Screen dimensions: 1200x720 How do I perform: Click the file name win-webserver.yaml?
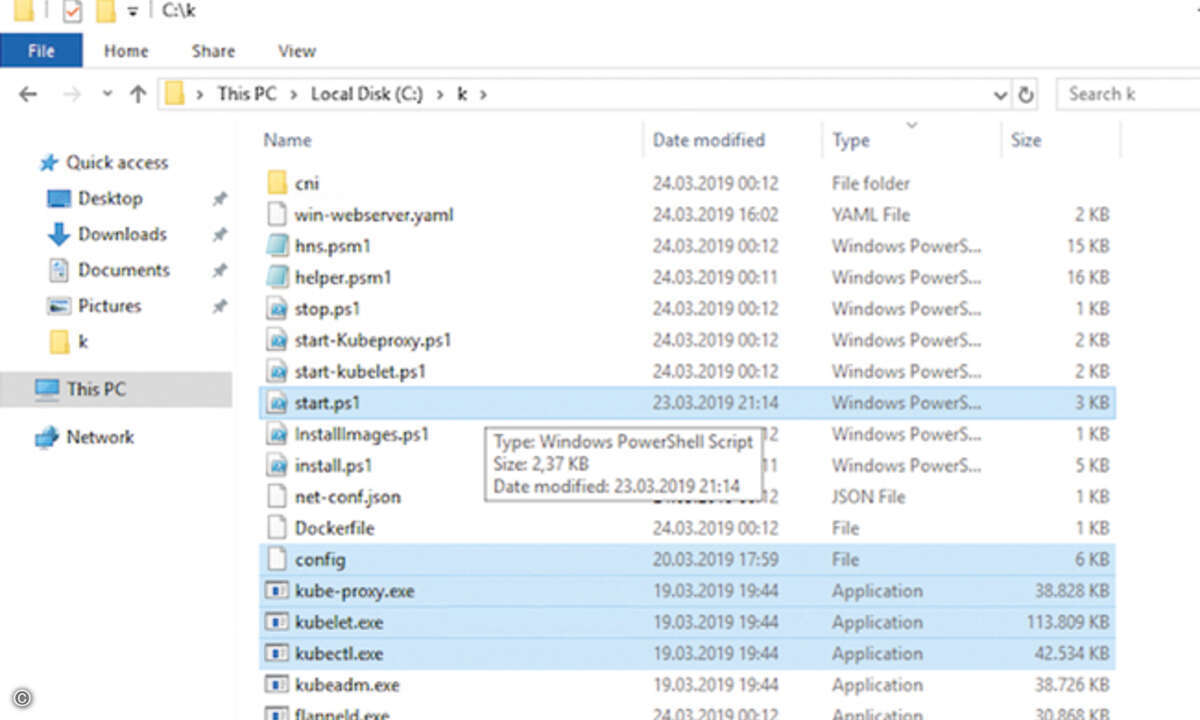374,214
